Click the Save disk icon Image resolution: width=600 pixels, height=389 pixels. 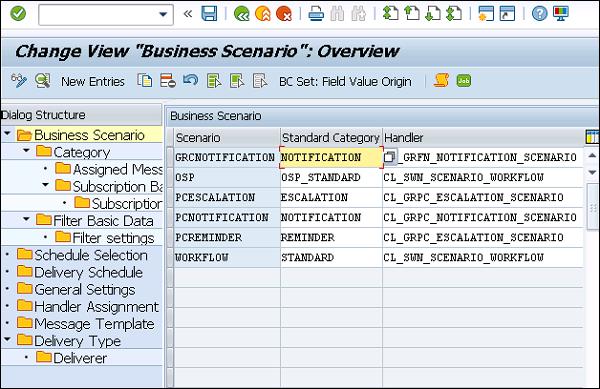[x=209, y=14]
